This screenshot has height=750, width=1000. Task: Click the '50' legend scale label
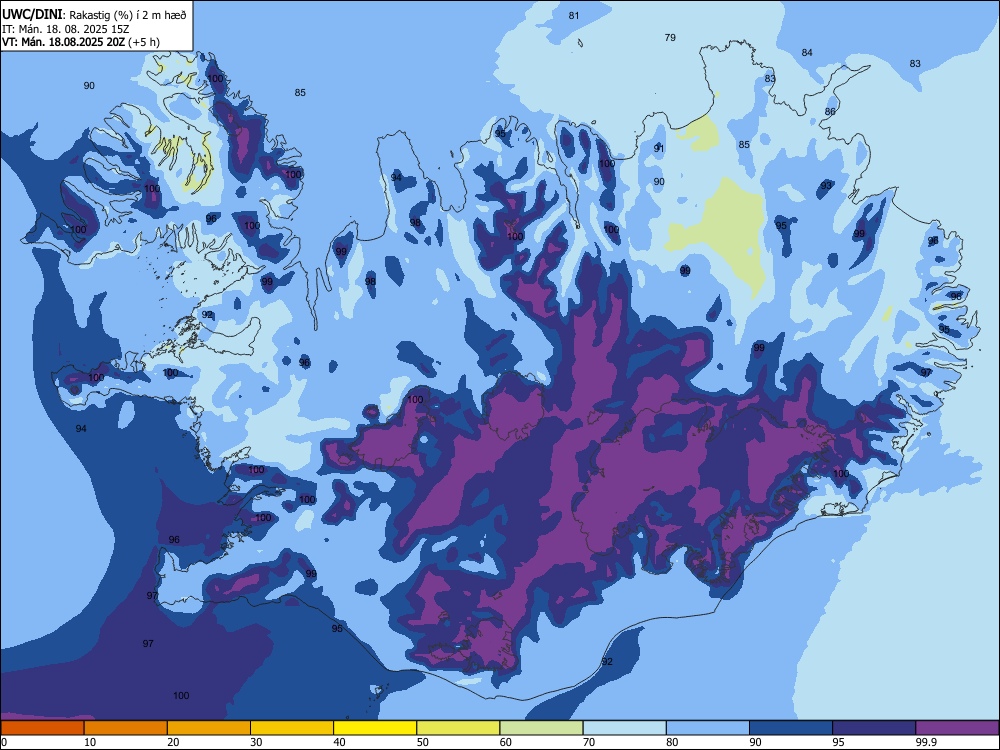[x=423, y=742]
